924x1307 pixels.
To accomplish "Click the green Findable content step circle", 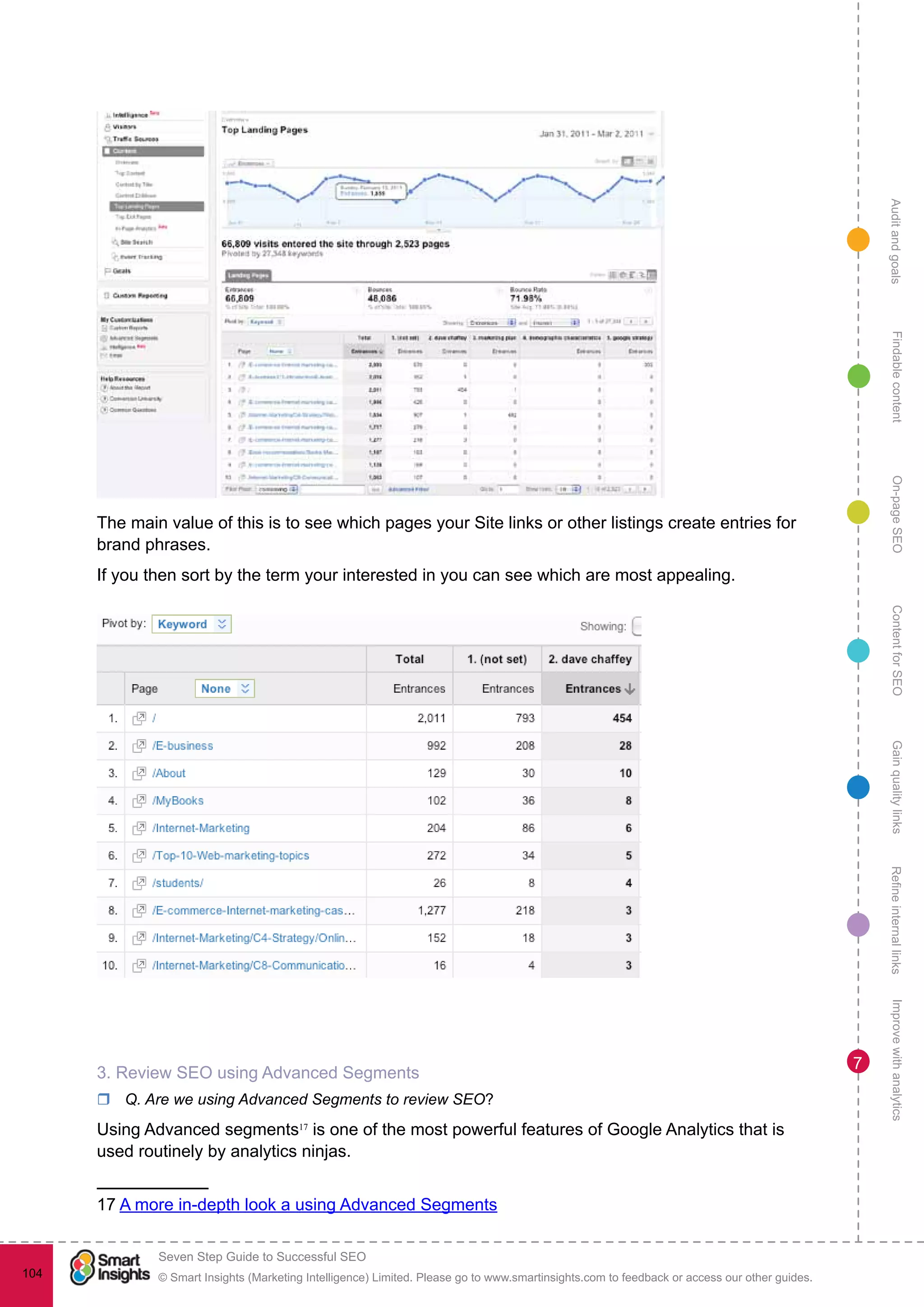I will point(859,376).
